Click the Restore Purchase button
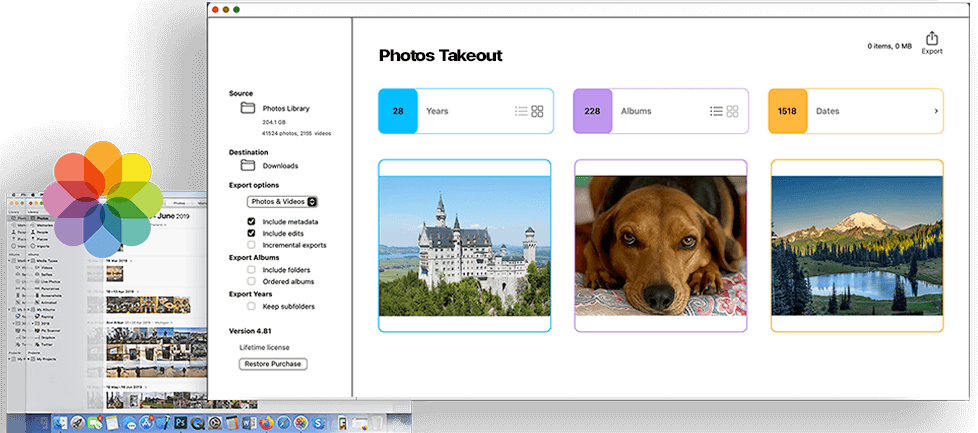Image resolution: width=978 pixels, height=433 pixels. [273, 364]
